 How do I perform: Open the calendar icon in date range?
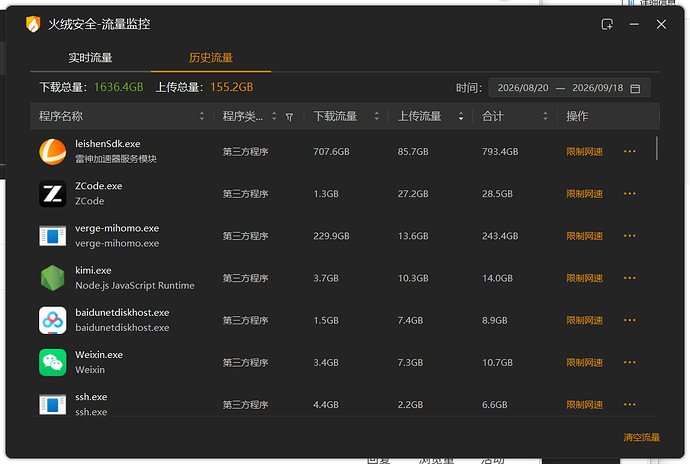[635, 88]
